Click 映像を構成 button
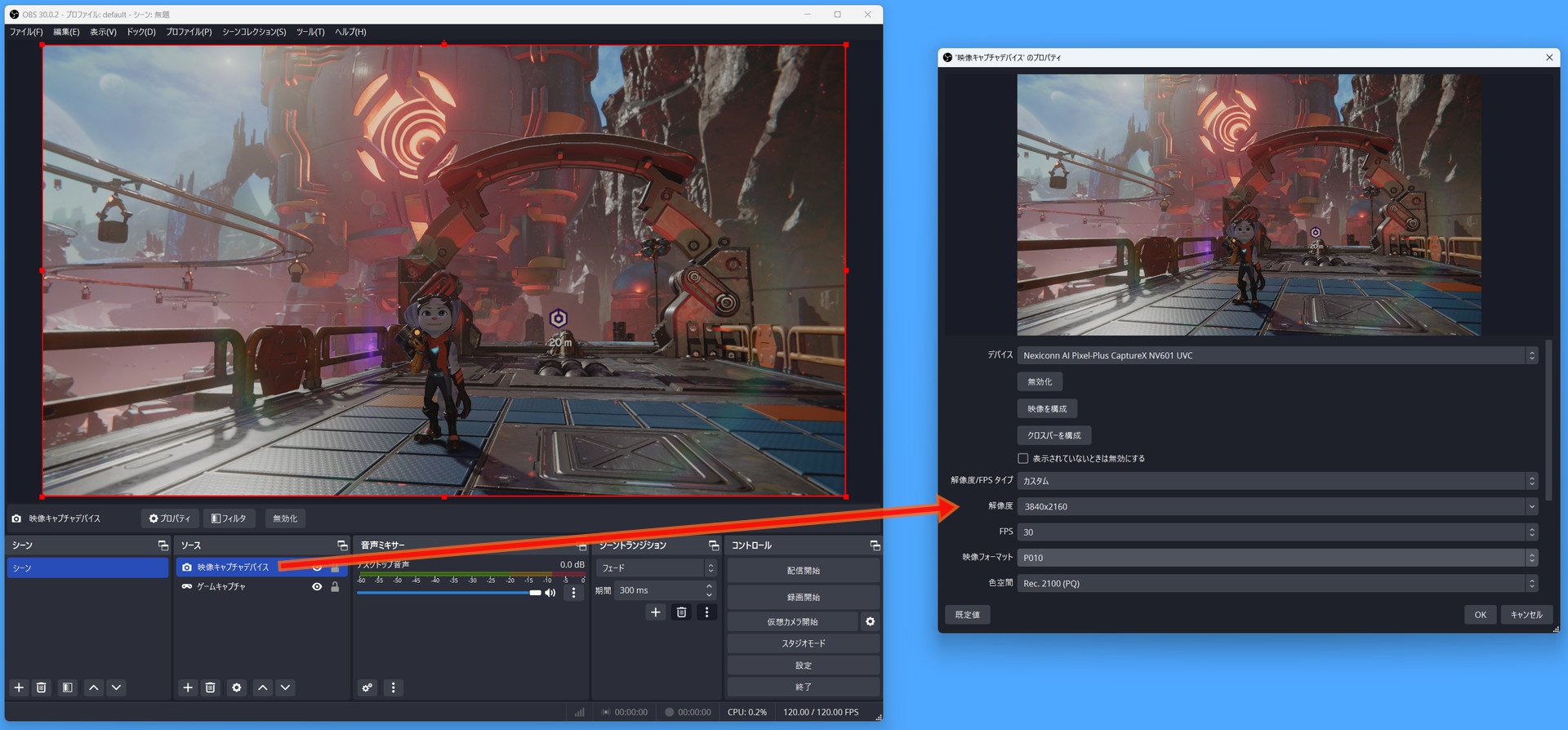 coord(1047,408)
